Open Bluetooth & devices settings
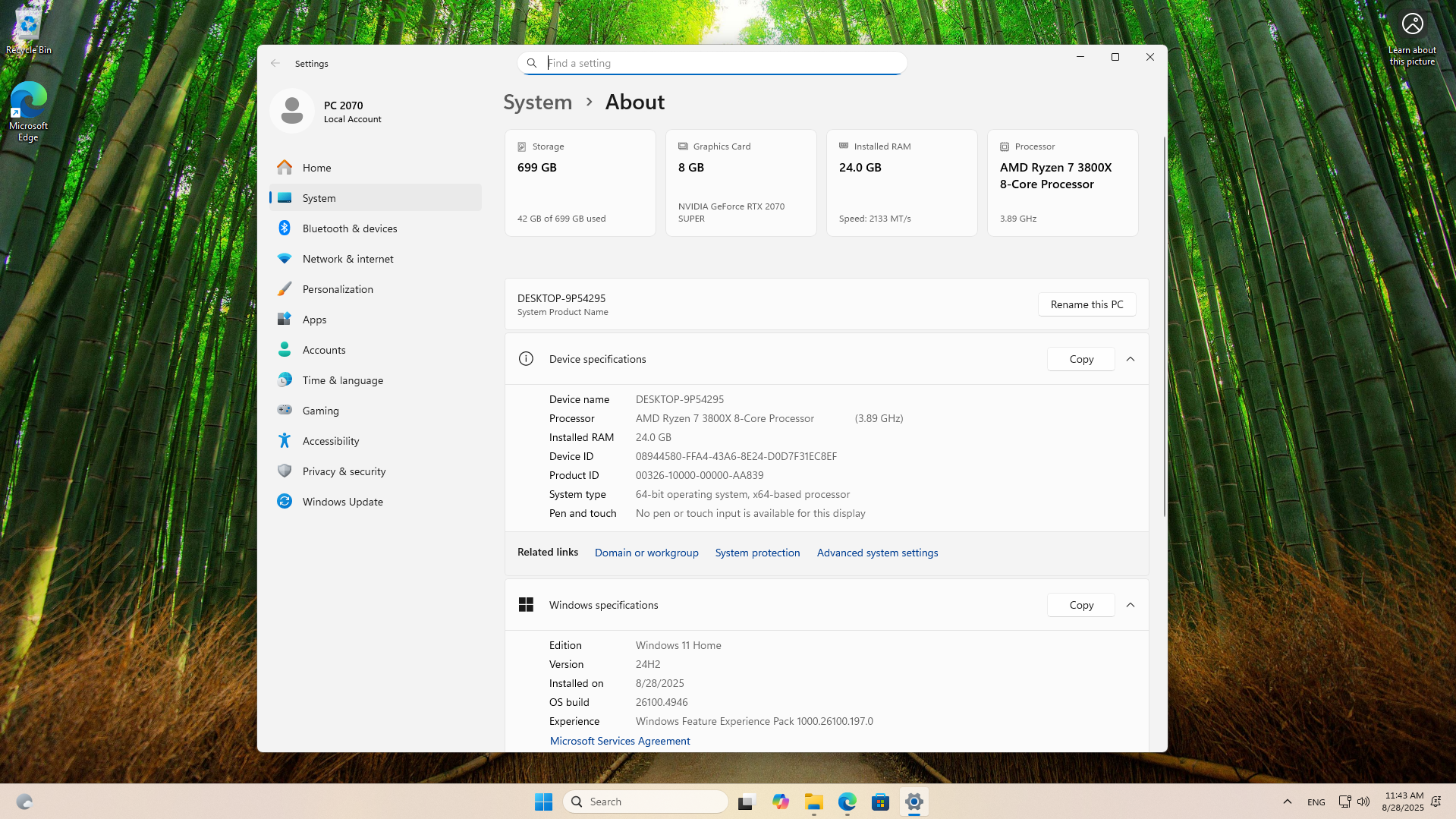Screen dimensions: 1456x819 pos(376,228)
